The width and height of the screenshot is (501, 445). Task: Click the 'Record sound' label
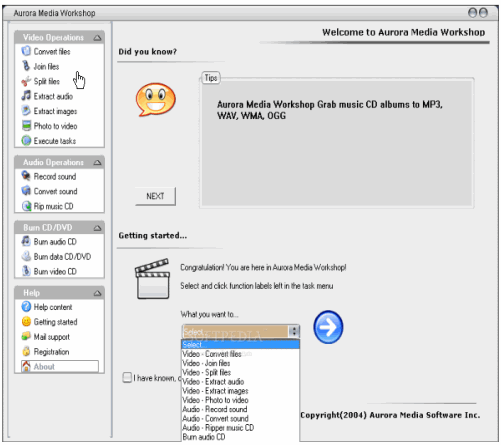click(55, 176)
